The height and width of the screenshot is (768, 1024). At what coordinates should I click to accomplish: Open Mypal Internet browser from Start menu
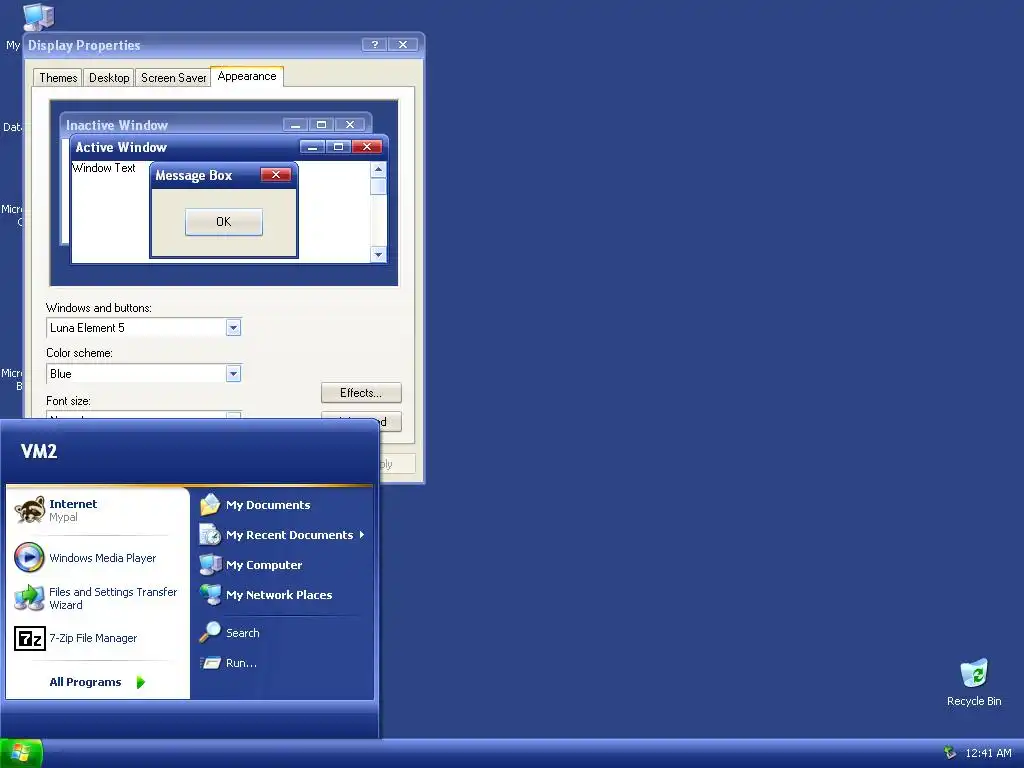coord(97,510)
